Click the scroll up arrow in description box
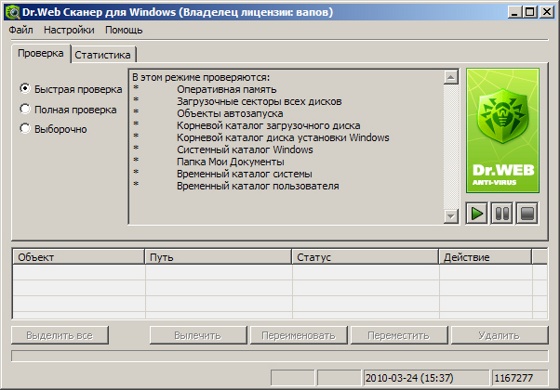The height and width of the screenshot is (390, 560). [x=451, y=77]
